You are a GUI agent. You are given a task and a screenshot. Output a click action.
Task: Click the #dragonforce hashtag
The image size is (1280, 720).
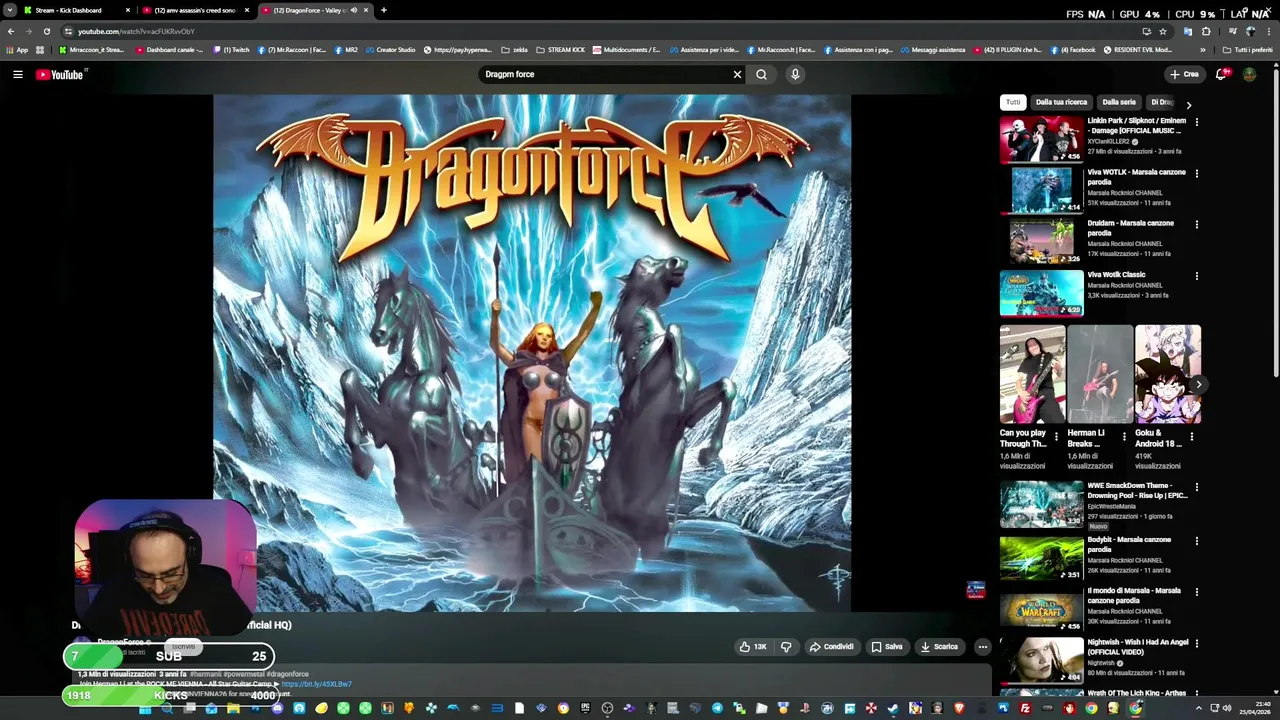click(287, 674)
